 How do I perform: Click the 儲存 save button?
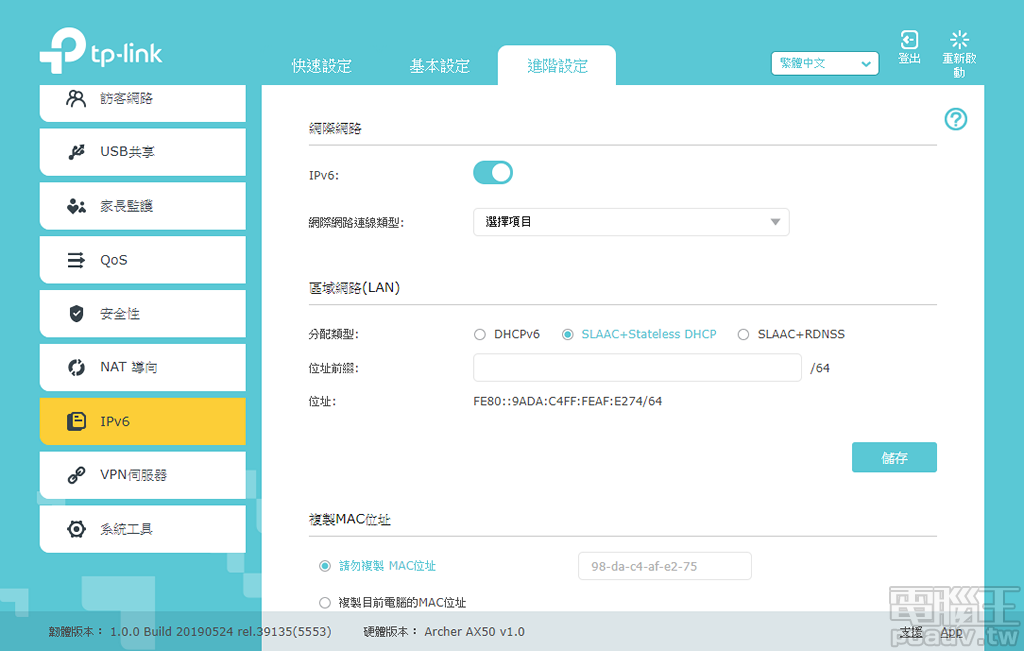[x=893, y=456]
